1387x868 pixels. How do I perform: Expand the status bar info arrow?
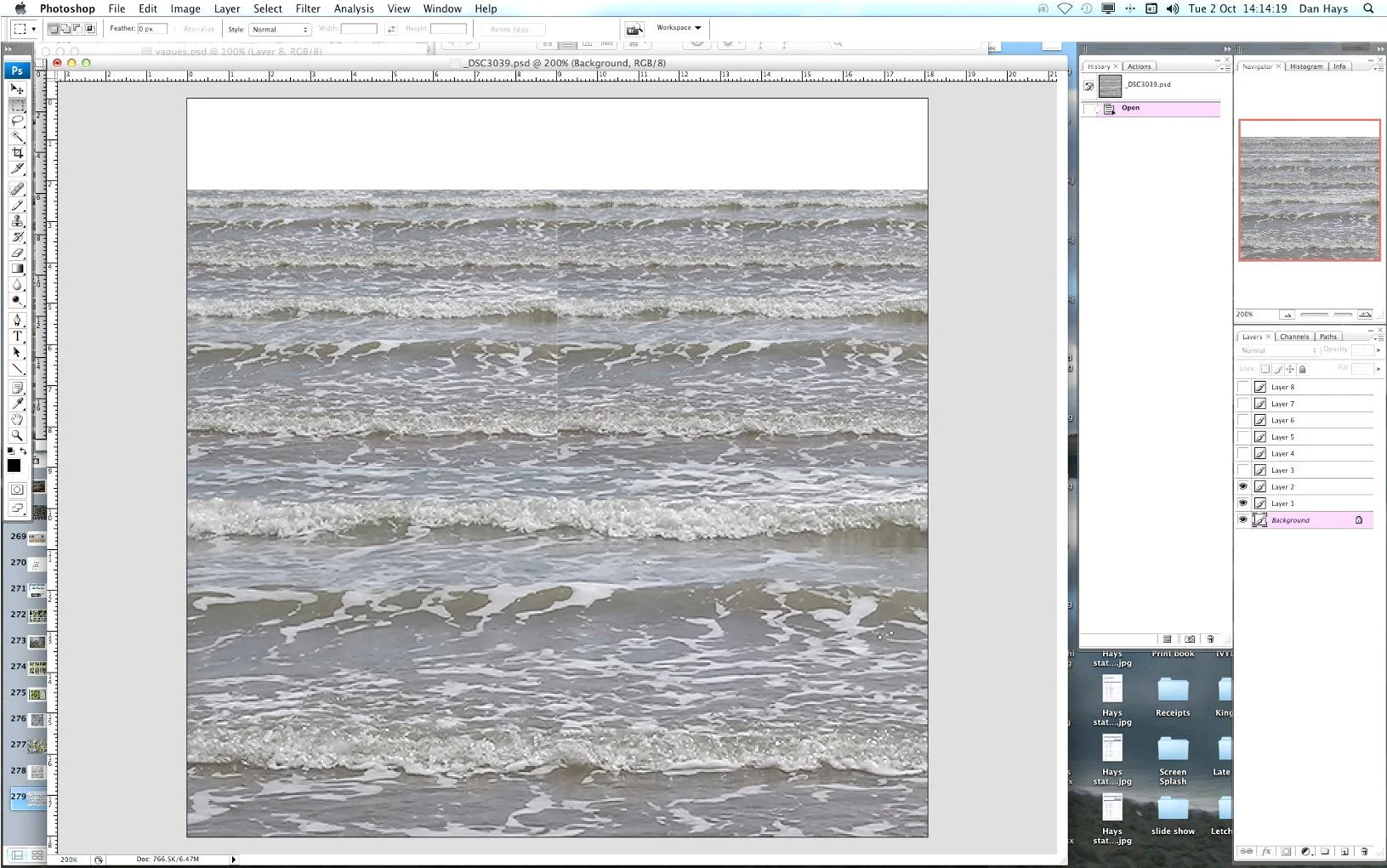point(234,859)
